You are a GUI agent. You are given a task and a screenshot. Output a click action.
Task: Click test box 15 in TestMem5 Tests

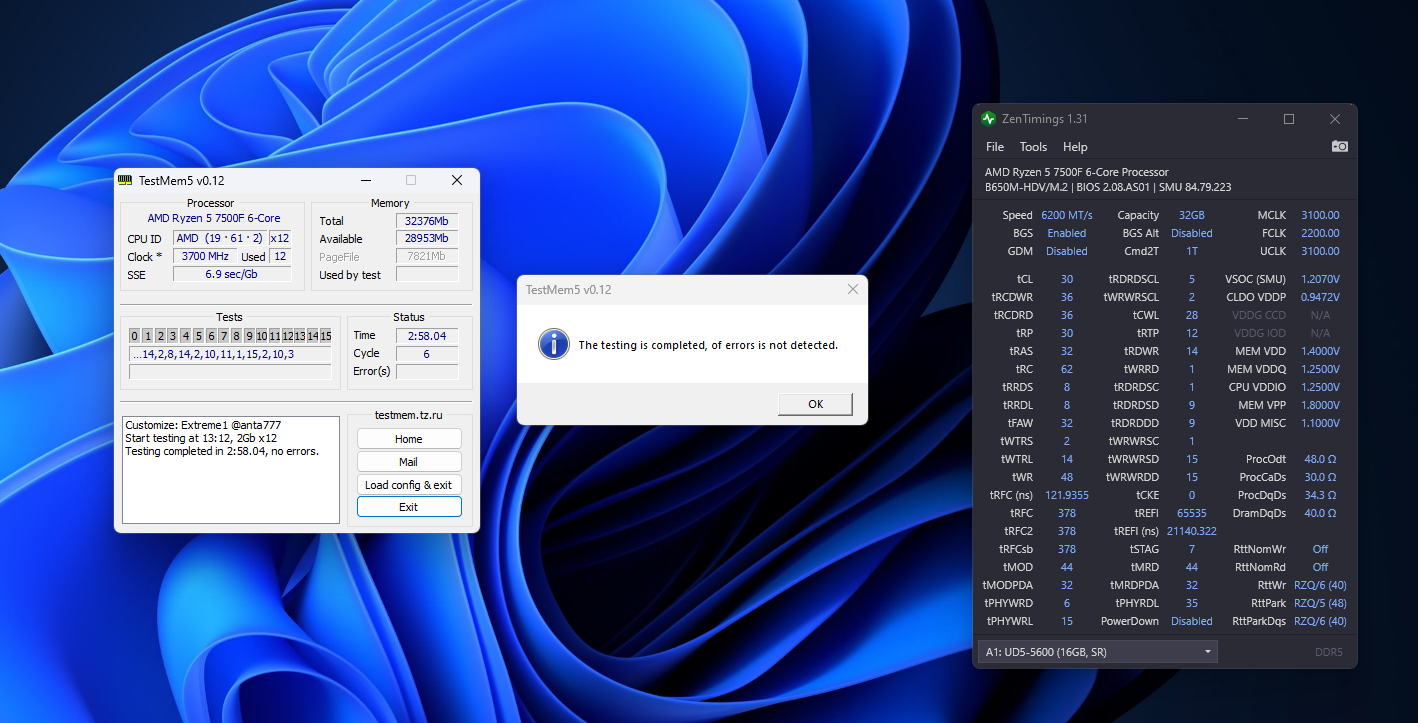point(326,336)
